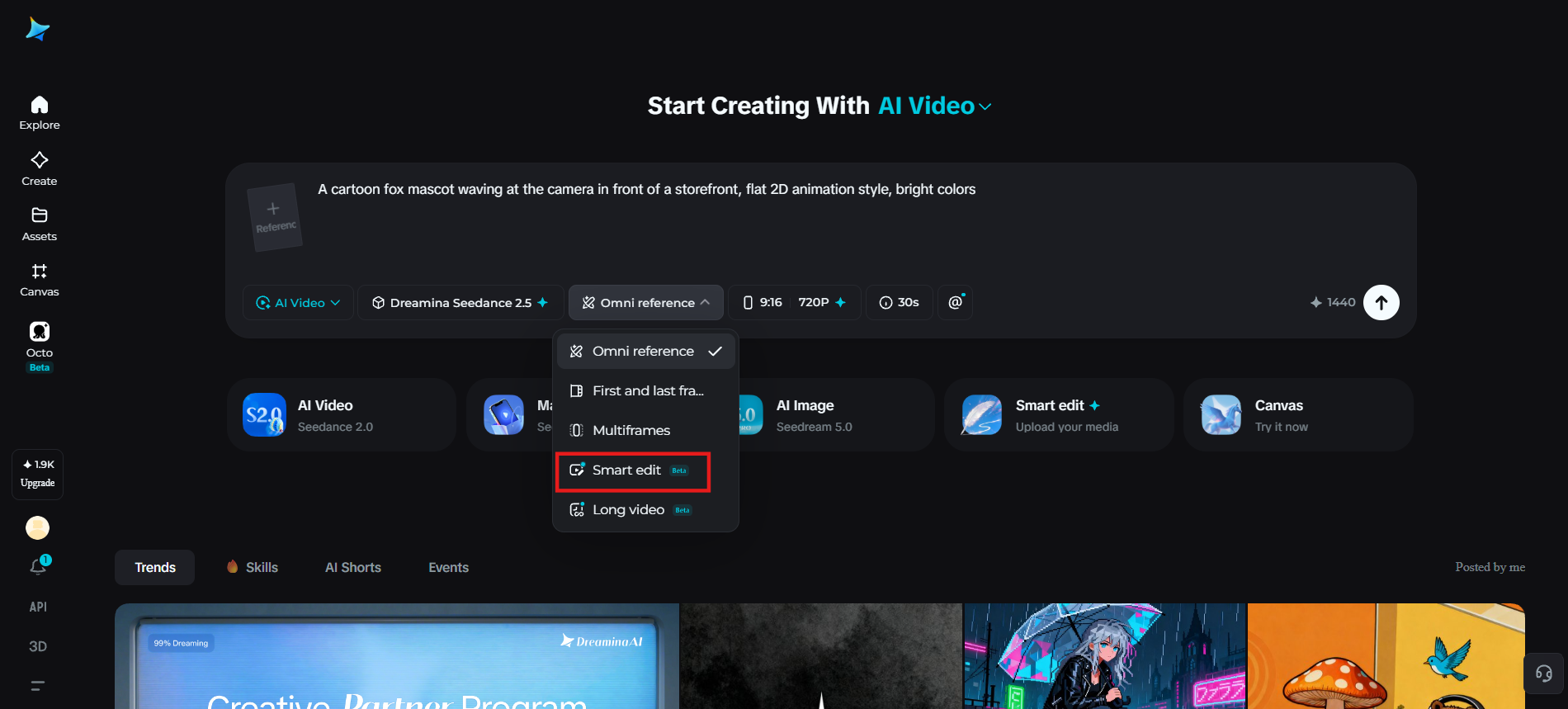Switch to the AI Shorts tab

pos(353,568)
